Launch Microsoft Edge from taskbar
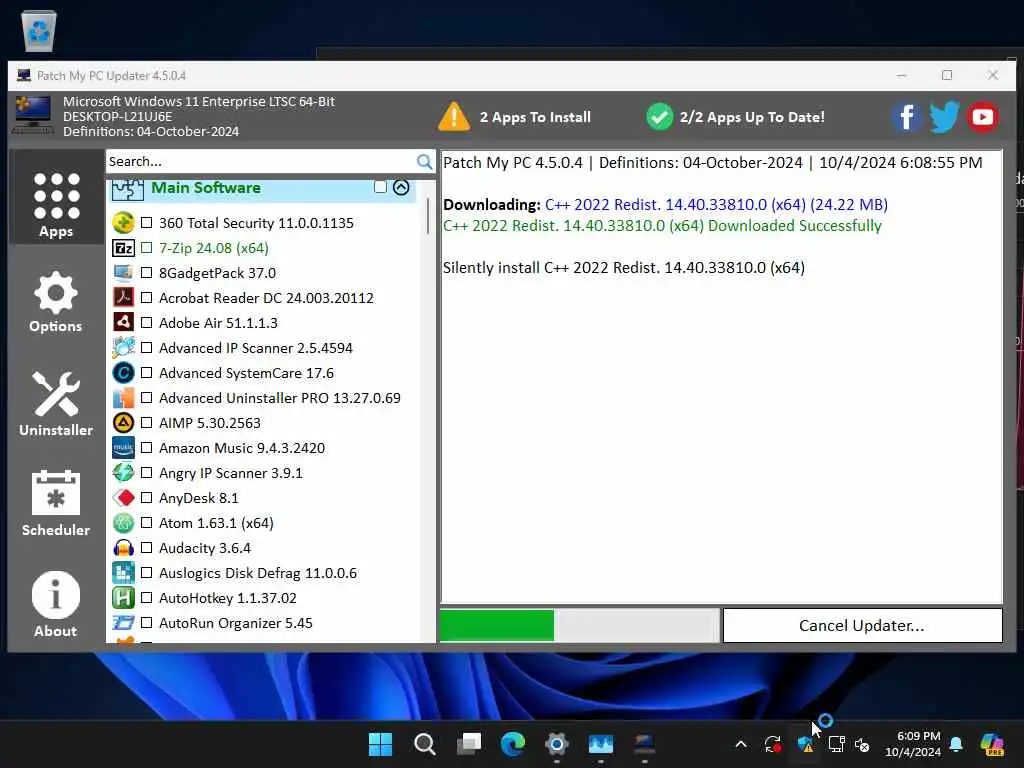 pyautogui.click(x=513, y=744)
